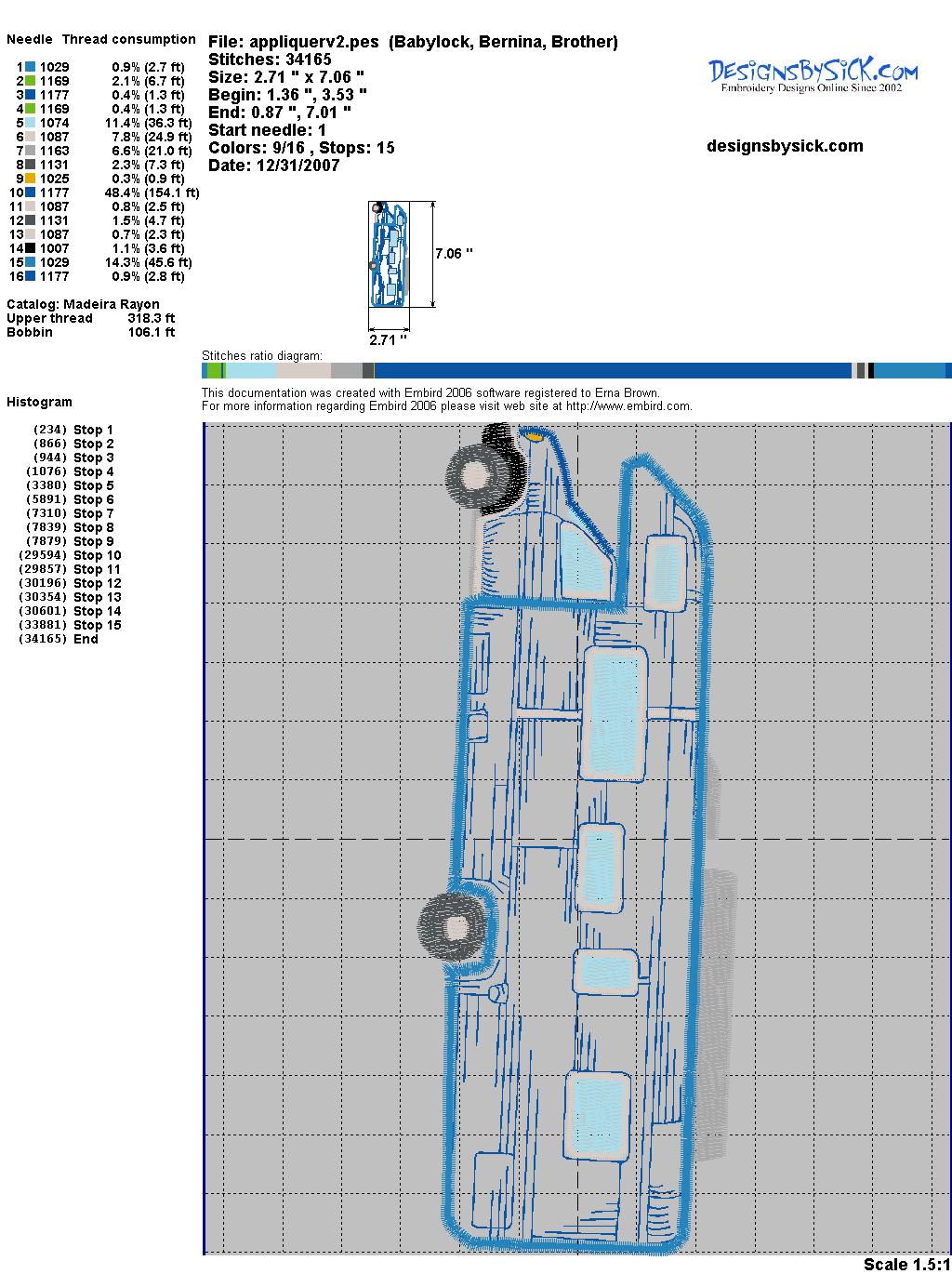This screenshot has width=952, height=1274.
Task: Pick the light blue needle 5 swatch
Action: point(31,123)
